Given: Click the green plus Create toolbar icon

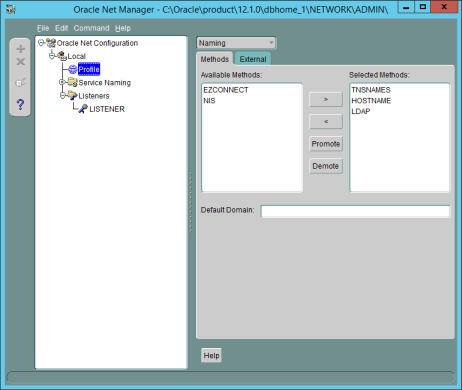Looking at the screenshot, I should (21, 49).
